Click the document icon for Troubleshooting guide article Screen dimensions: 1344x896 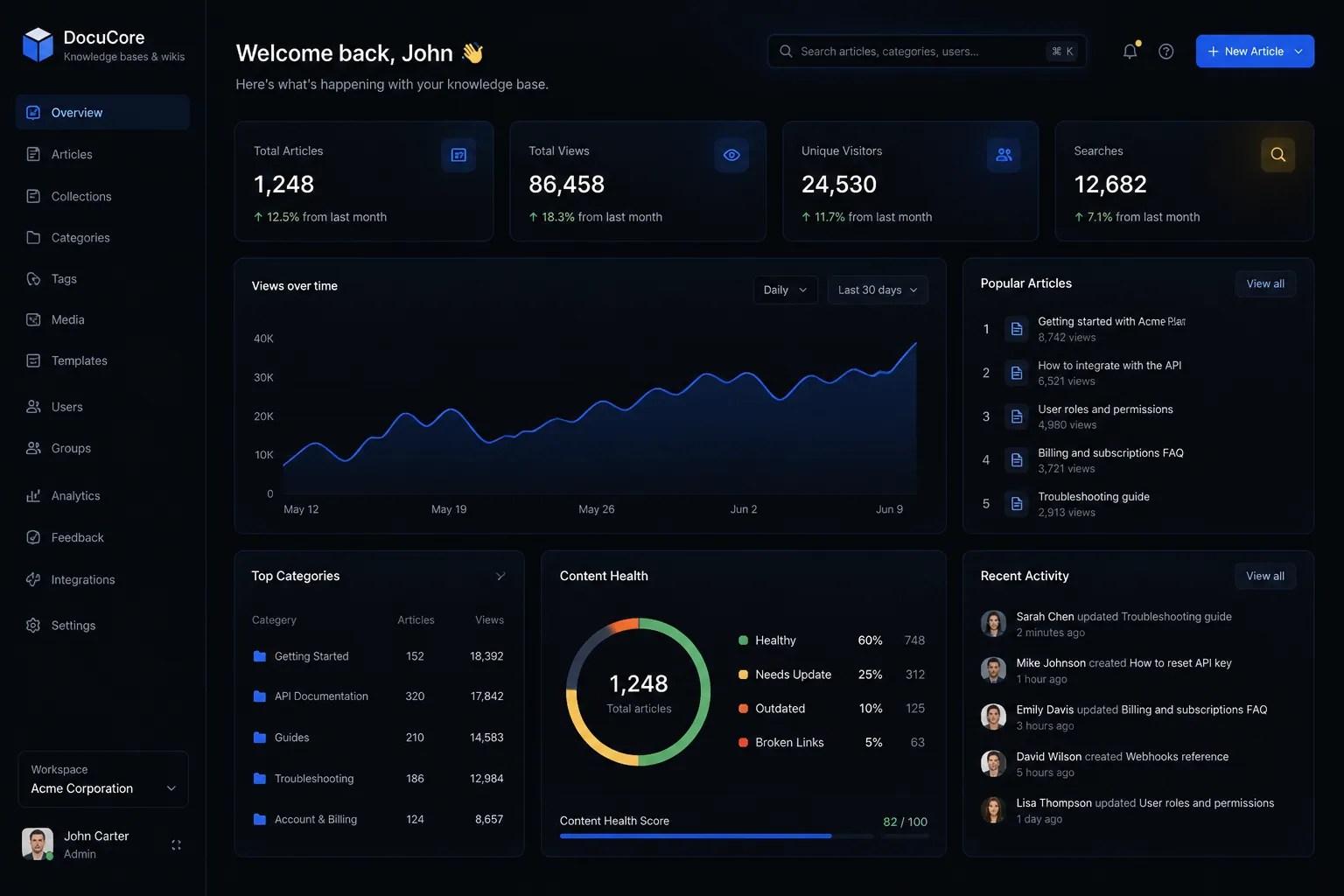pyautogui.click(x=1017, y=504)
